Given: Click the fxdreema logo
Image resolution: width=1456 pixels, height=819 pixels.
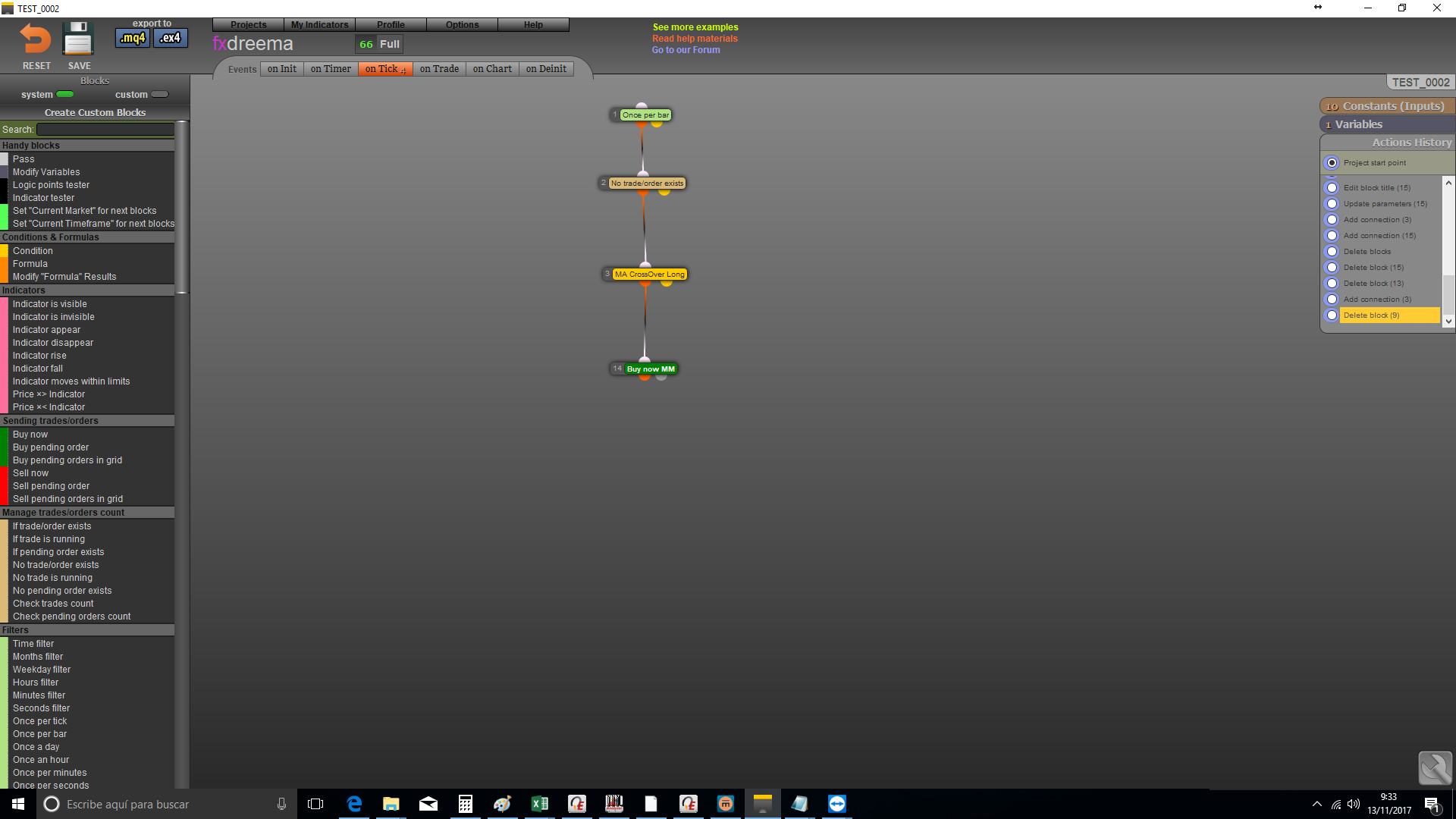Looking at the screenshot, I should tap(253, 44).
